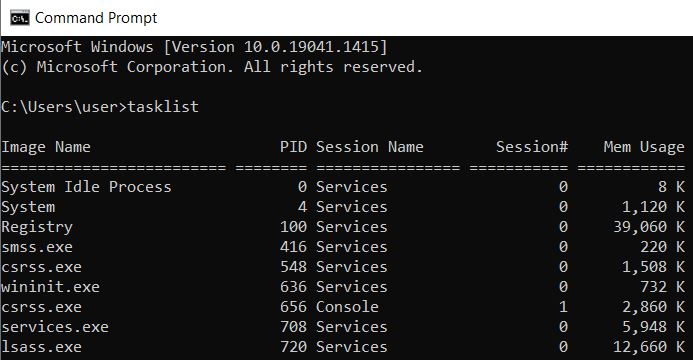
Task: Click the Command Prompt window title text
Action: point(96,18)
